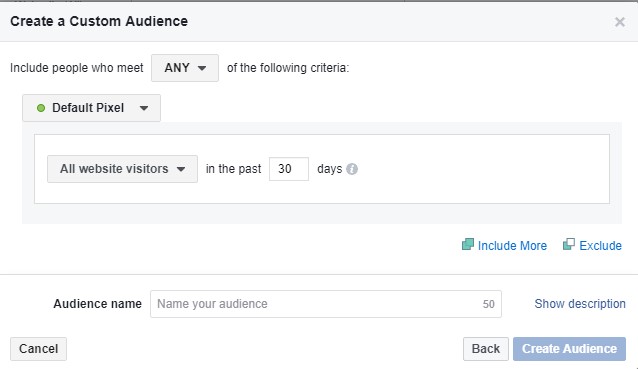Click the Exclude link
638x369 pixels.
(x=600, y=246)
